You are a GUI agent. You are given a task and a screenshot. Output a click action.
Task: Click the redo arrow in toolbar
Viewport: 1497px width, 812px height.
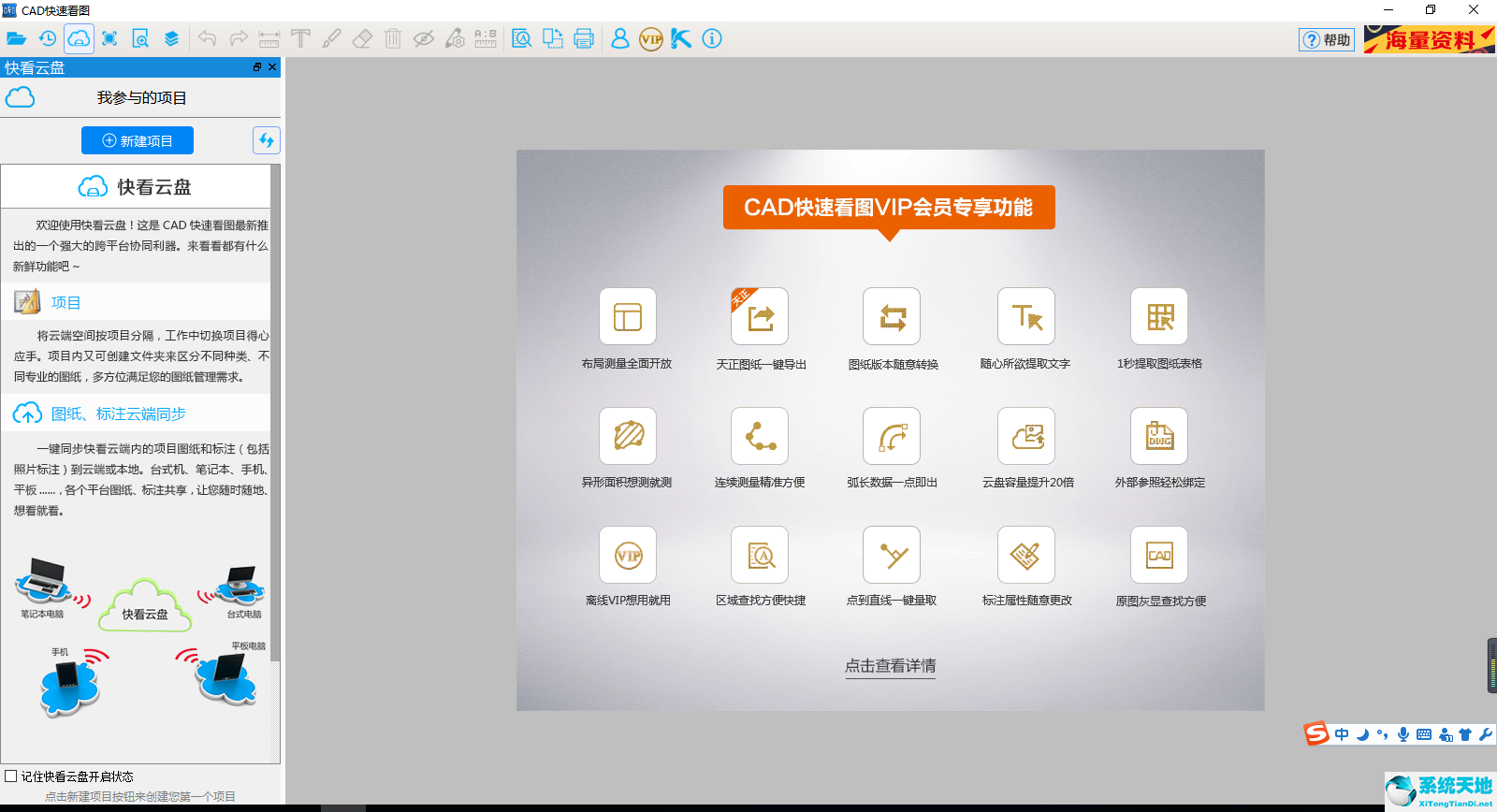coord(239,39)
